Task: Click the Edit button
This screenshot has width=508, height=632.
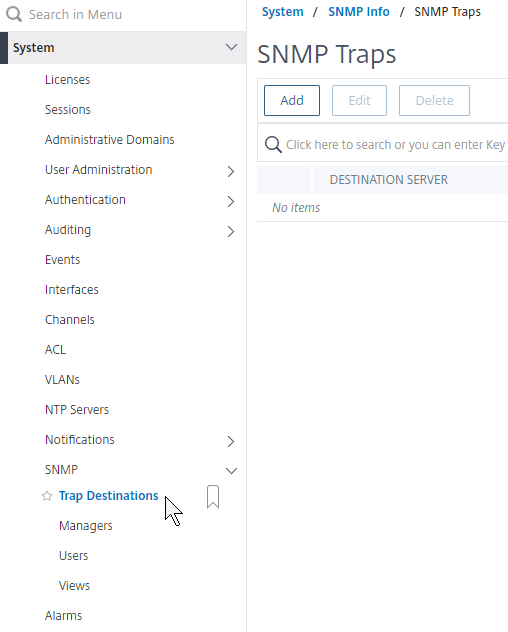Action: pos(359,100)
